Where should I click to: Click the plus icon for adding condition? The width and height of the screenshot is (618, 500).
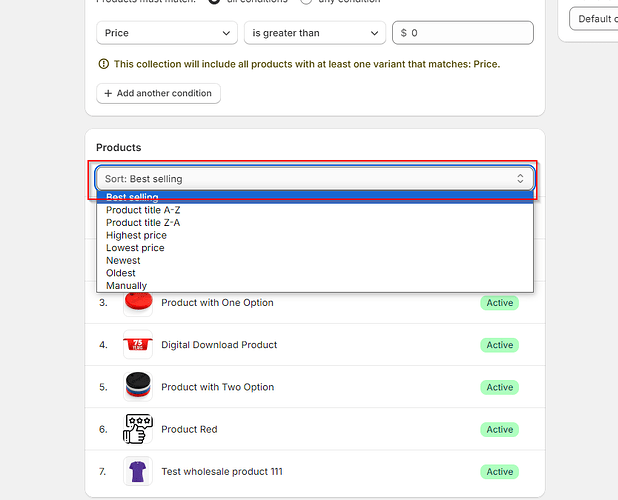(x=108, y=93)
